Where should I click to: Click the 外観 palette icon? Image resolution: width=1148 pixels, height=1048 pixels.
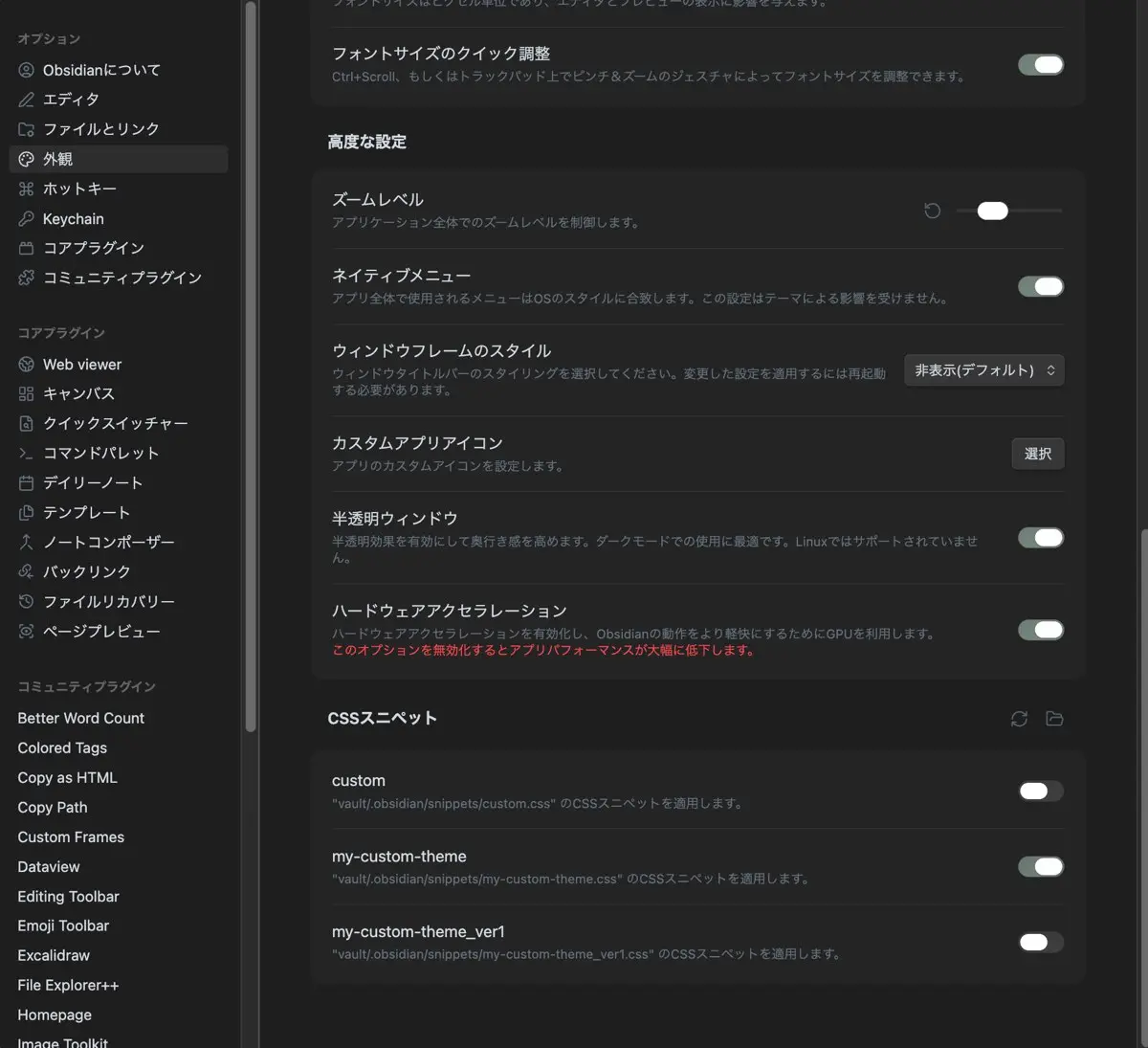[x=26, y=159]
